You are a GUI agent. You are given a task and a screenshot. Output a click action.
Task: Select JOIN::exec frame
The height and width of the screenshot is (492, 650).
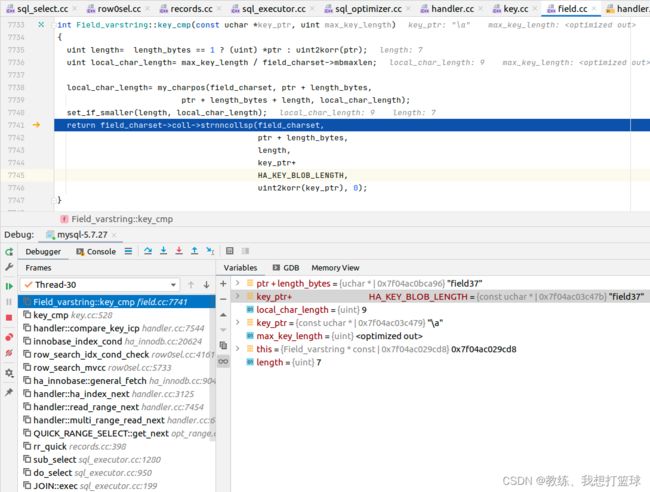click(116, 486)
